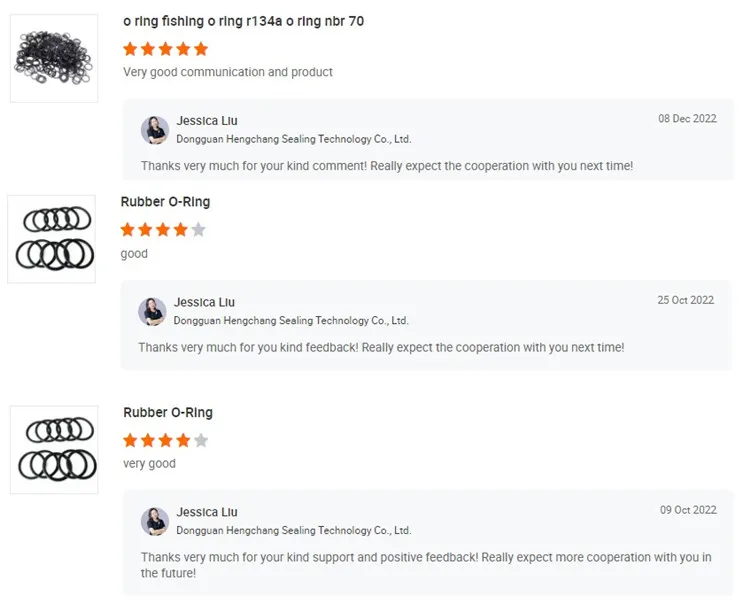750x603 pixels.
Task: Click the 'Very good communication and product' review text
Action: pyautogui.click(x=228, y=72)
